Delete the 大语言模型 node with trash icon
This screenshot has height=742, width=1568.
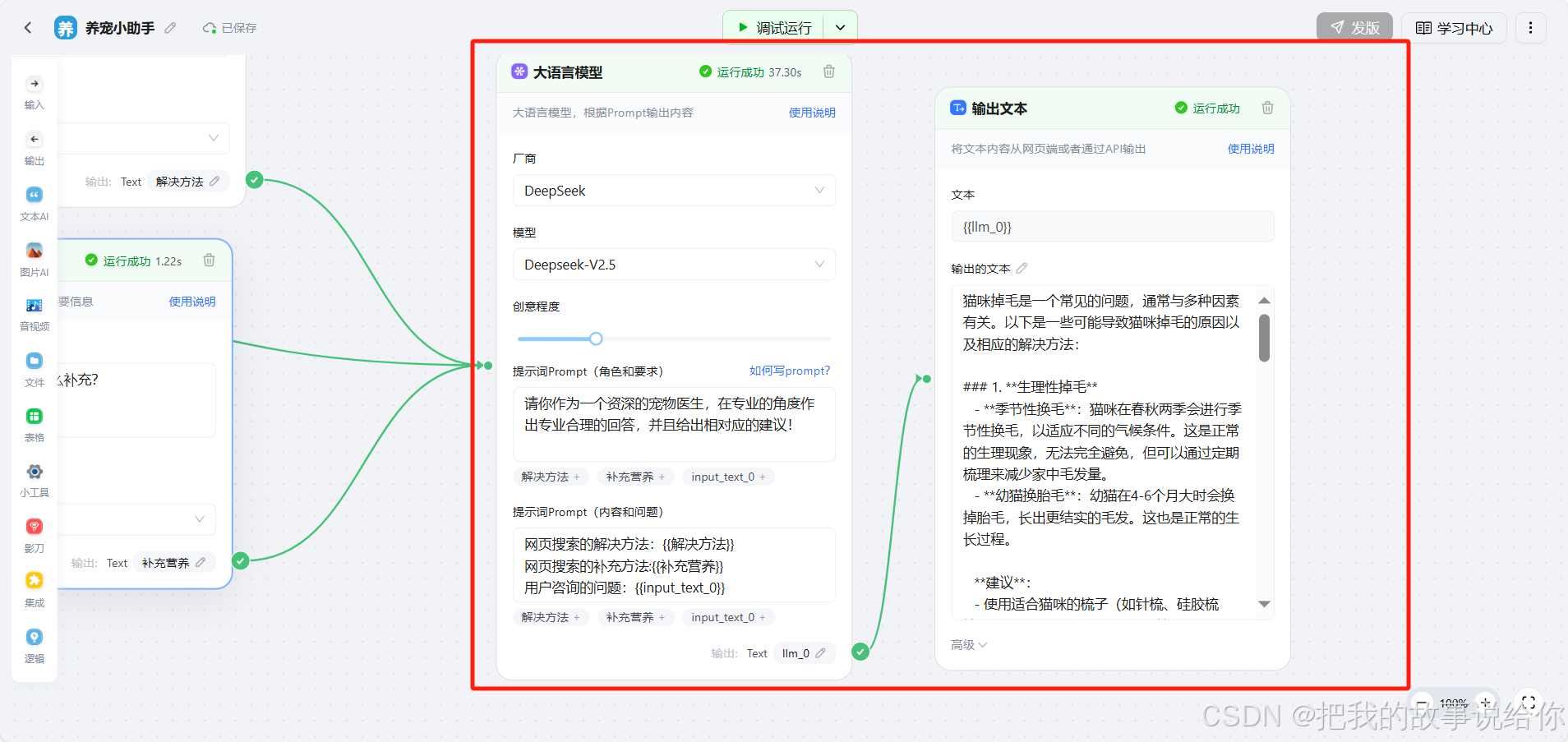(x=829, y=71)
